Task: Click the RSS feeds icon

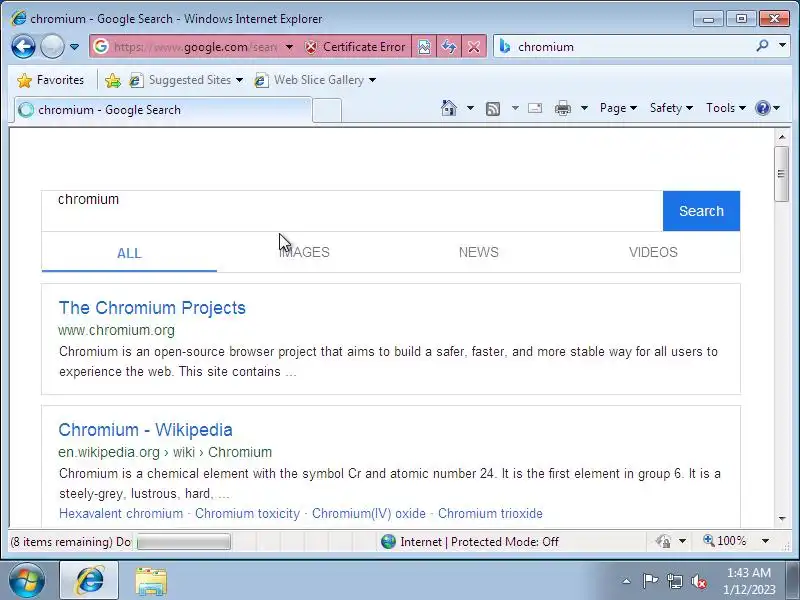Action: pyautogui.click(x=493, y=108)
